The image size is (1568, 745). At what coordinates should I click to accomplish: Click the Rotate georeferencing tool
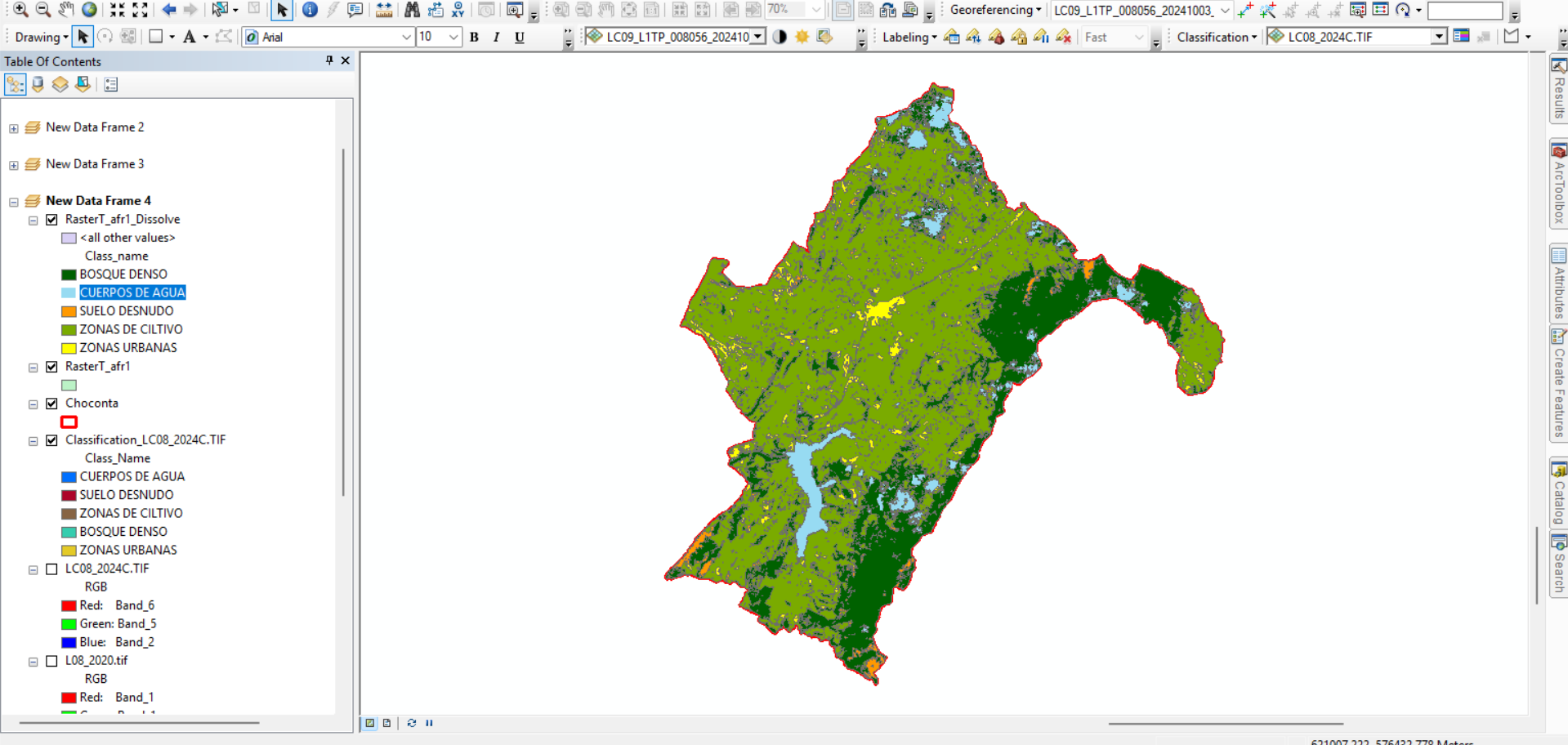(x=1403, y=10)
